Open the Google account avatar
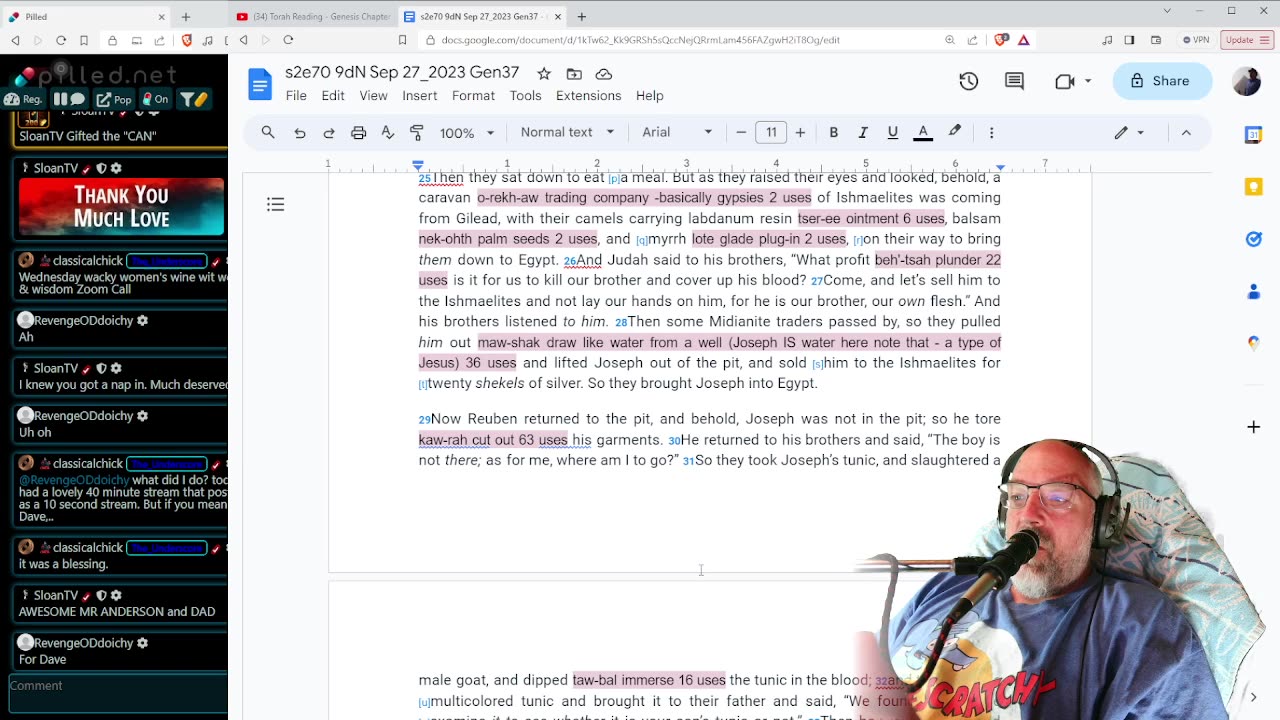 [1246, 81]
